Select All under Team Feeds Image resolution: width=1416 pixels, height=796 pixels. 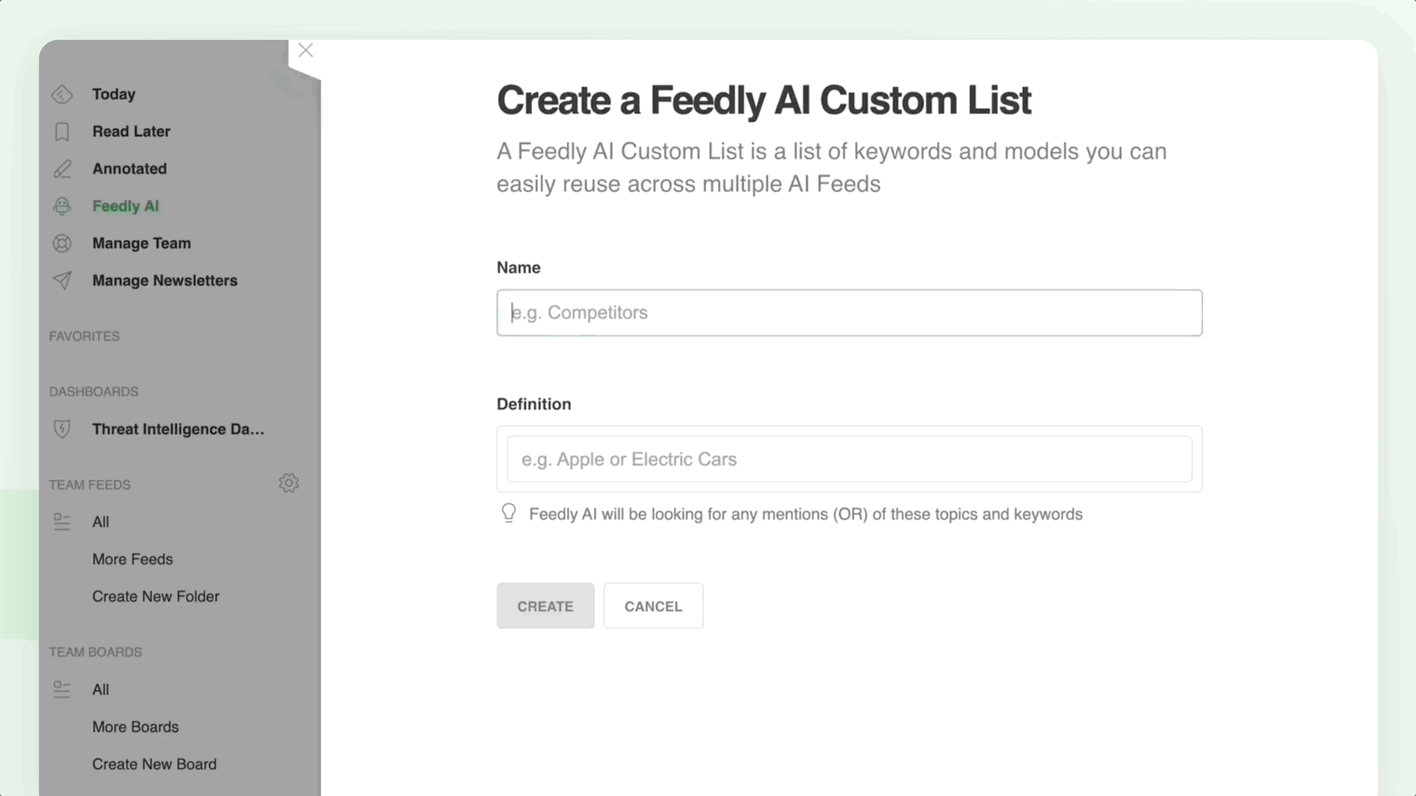pyautogui.click(x=100, y=522)
